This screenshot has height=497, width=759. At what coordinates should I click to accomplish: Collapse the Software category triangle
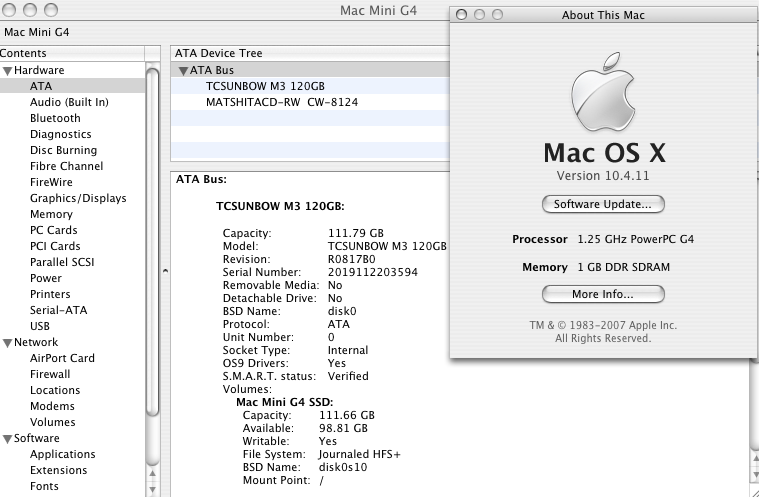click(7, 439)
